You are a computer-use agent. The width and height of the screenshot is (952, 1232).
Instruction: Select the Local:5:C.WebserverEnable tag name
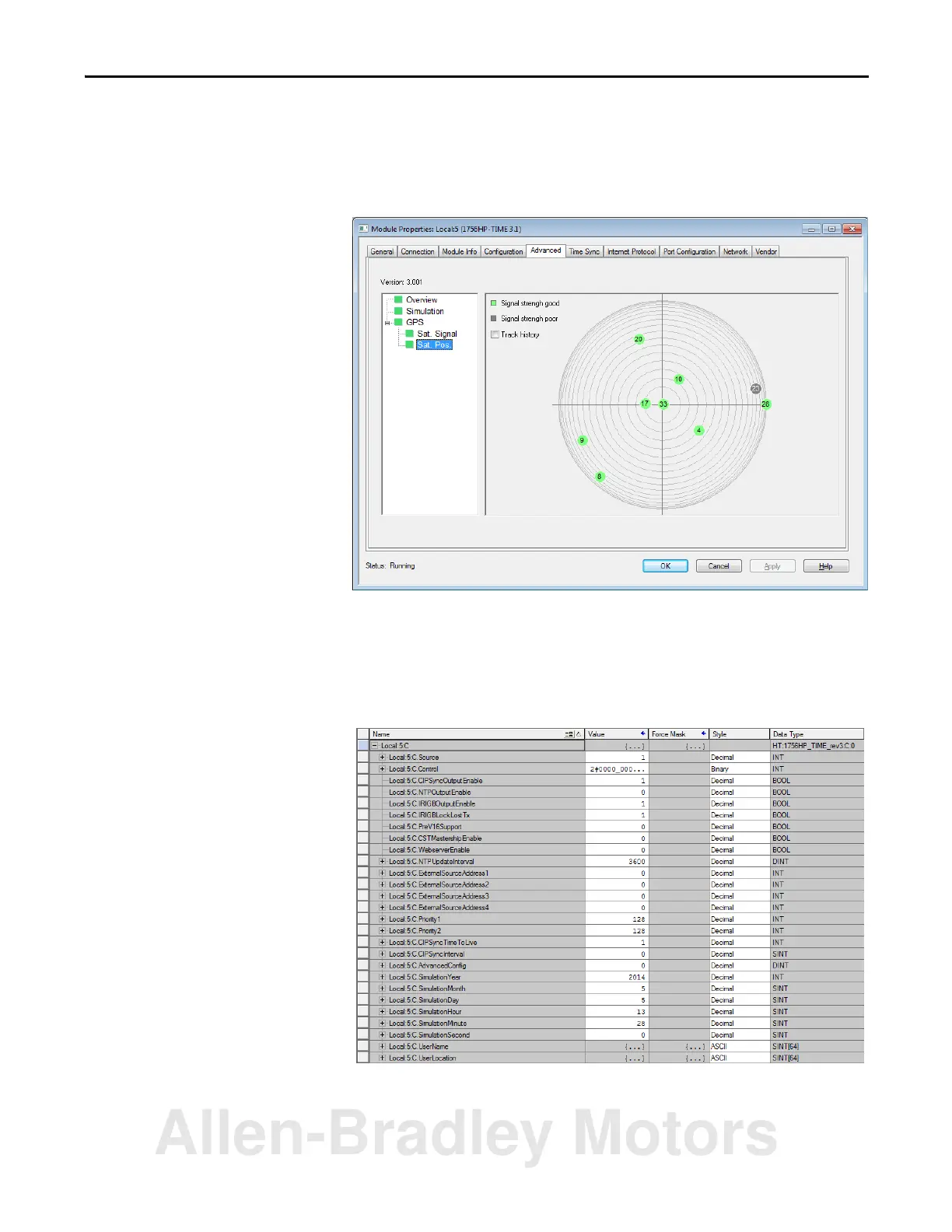pyautogui.click(x=429, y=850)
